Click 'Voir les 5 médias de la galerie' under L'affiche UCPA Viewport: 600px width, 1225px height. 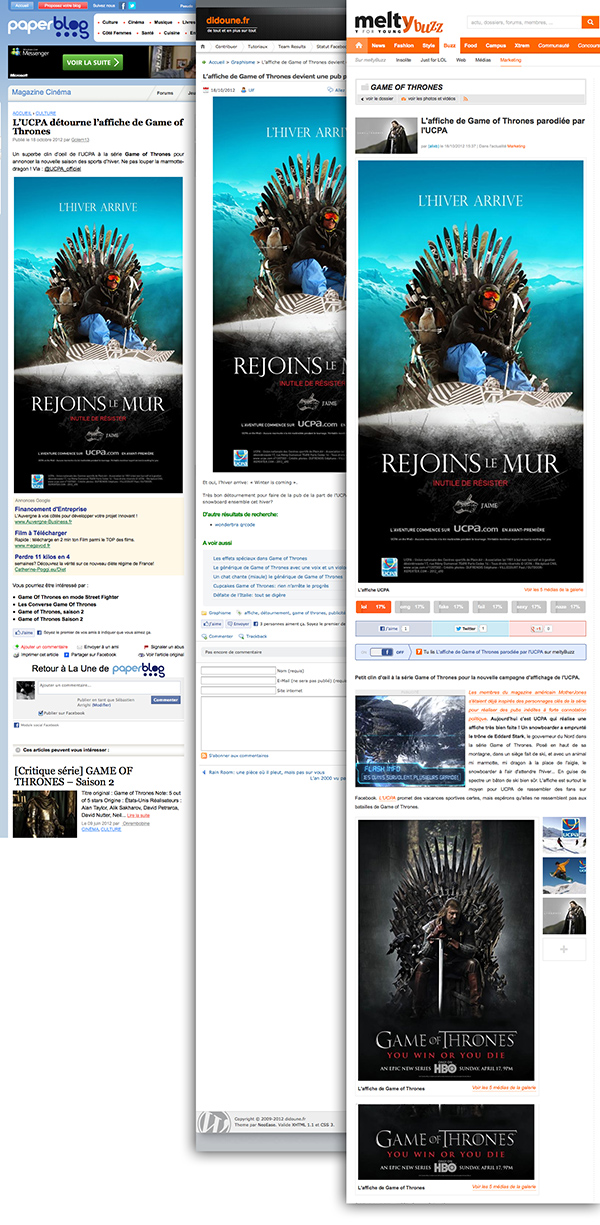point(552,590)
